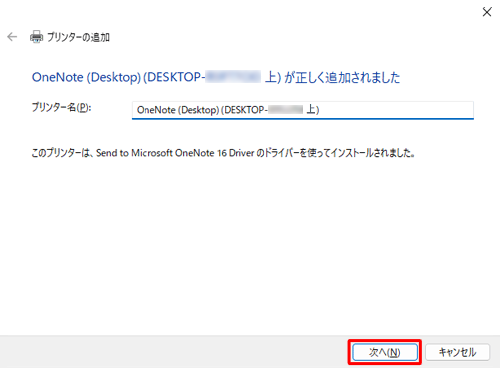Image resolution: width=500 pixels, height=368 pixels.
Task: Select the プリンターの追加 title text
Action: coord(78,37)
